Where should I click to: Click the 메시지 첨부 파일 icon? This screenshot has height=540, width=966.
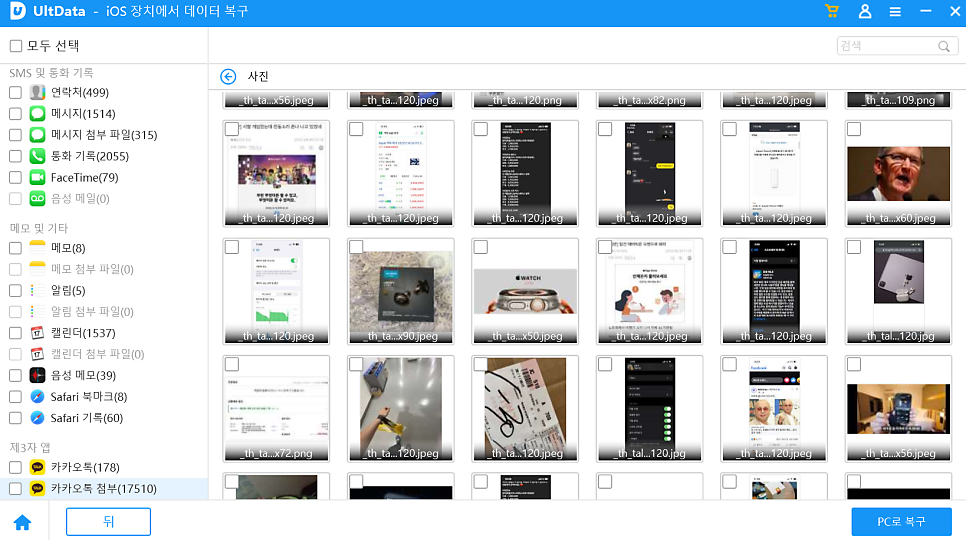(38, 135)
